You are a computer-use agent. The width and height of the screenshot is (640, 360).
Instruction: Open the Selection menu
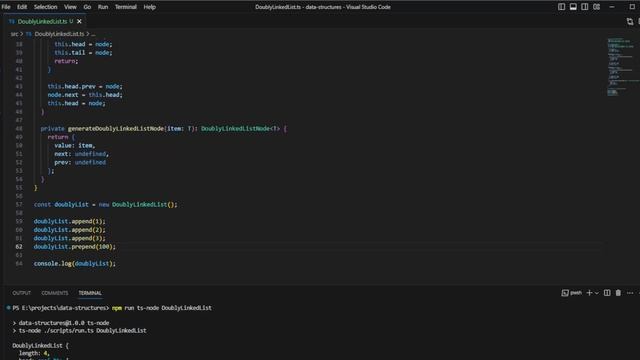(x=45, y=7)
